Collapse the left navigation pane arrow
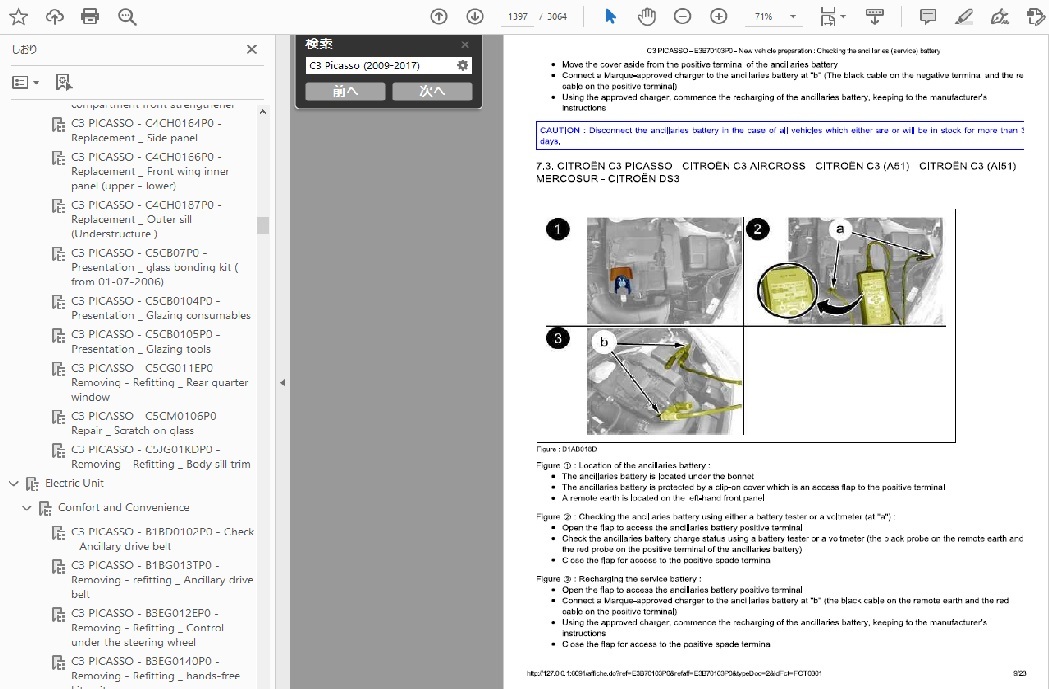The image size is (1049, 689). coord(282,383)
